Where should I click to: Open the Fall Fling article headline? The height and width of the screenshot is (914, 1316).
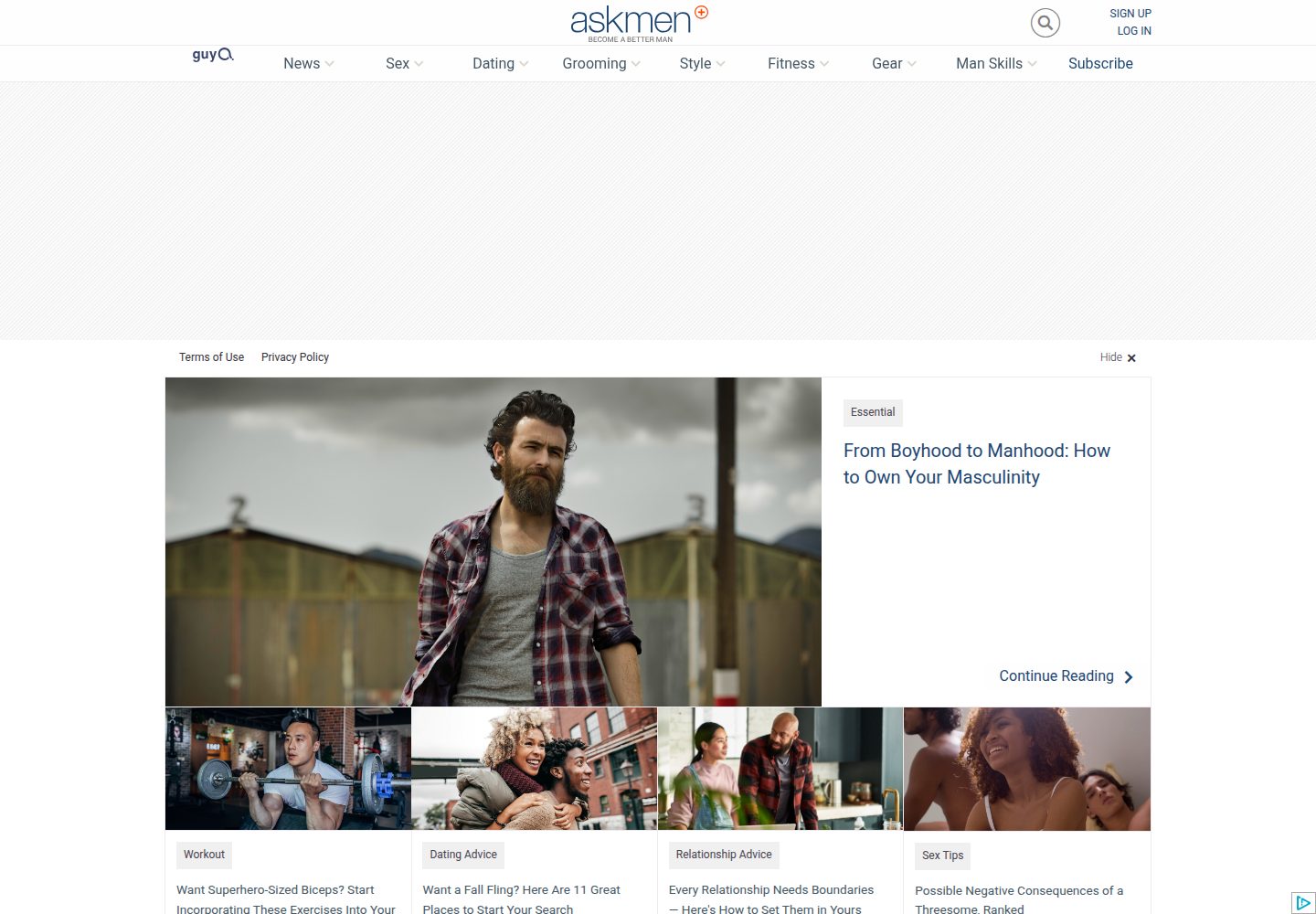[521, 899]
